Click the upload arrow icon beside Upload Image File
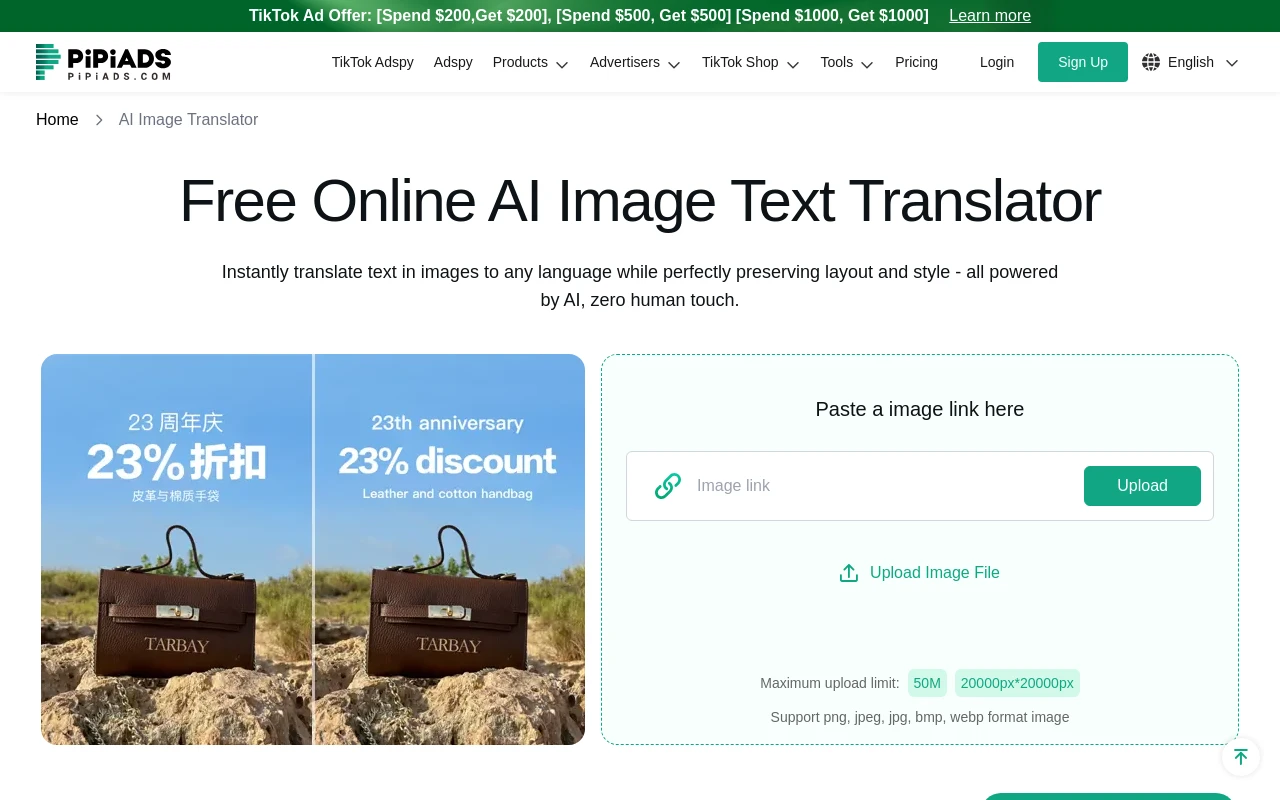Screen dimensions: 1280x800 [x=849, y=572]
